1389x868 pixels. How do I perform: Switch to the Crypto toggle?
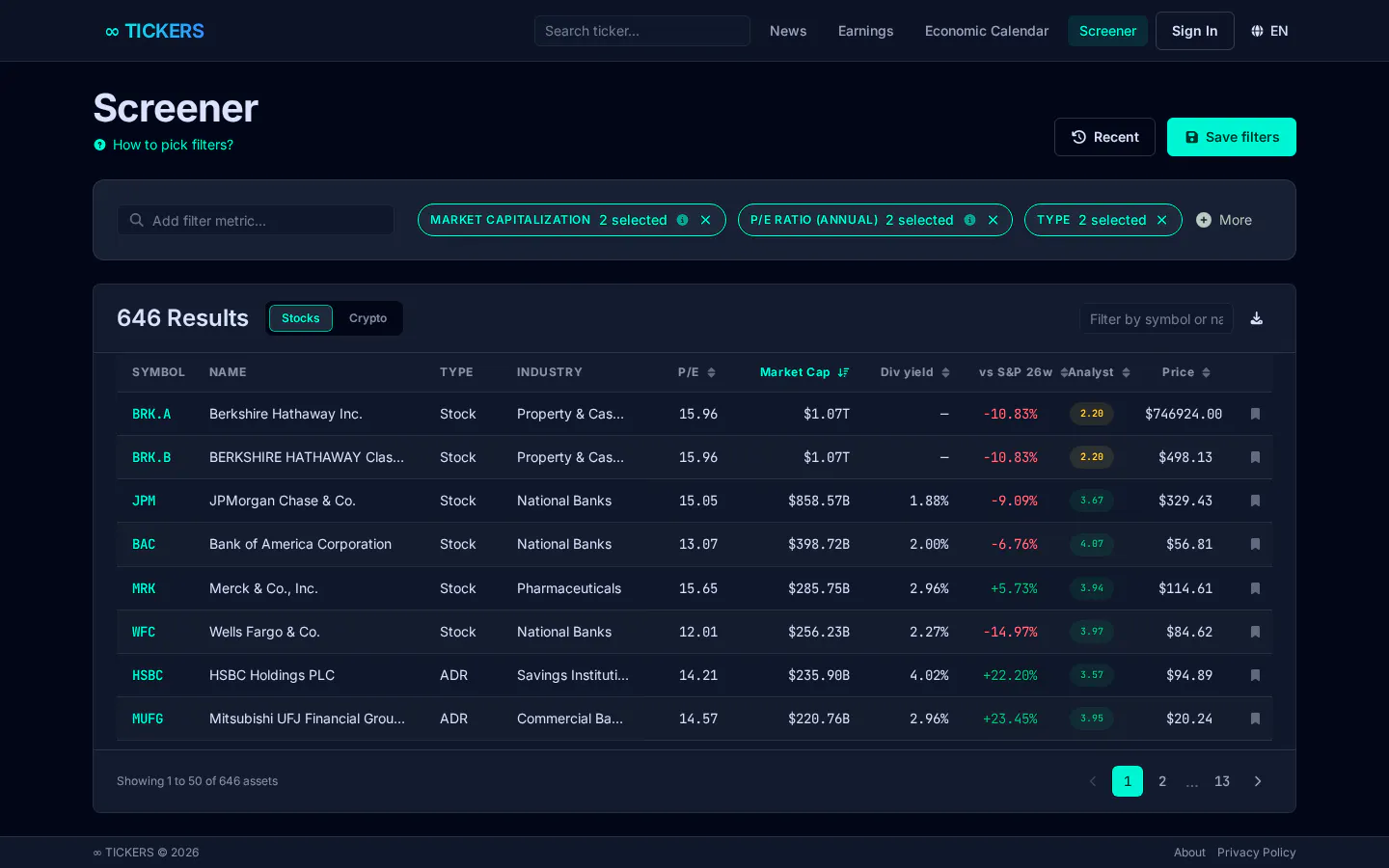[368, 318]
